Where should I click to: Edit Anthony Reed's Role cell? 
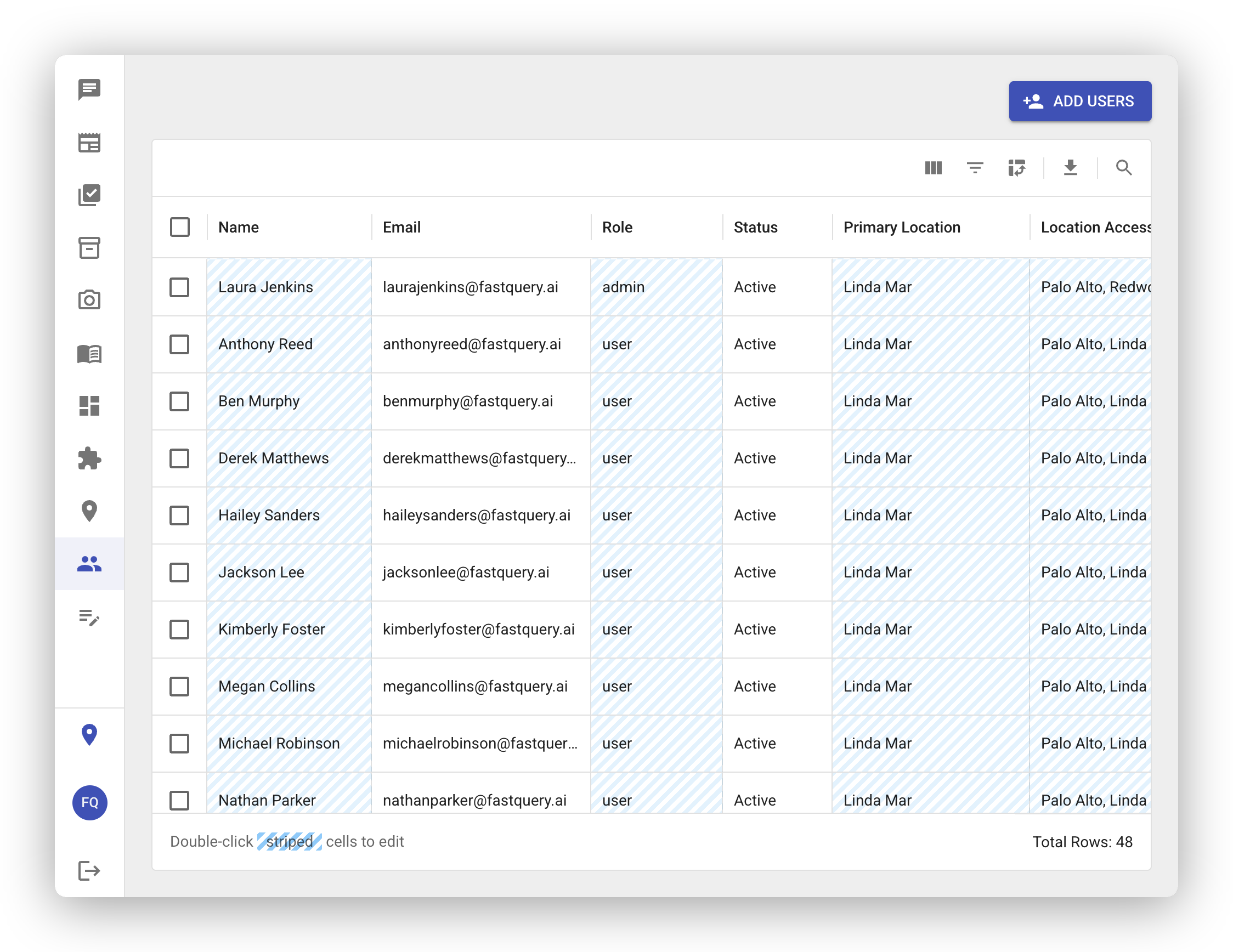pos(655,344)
